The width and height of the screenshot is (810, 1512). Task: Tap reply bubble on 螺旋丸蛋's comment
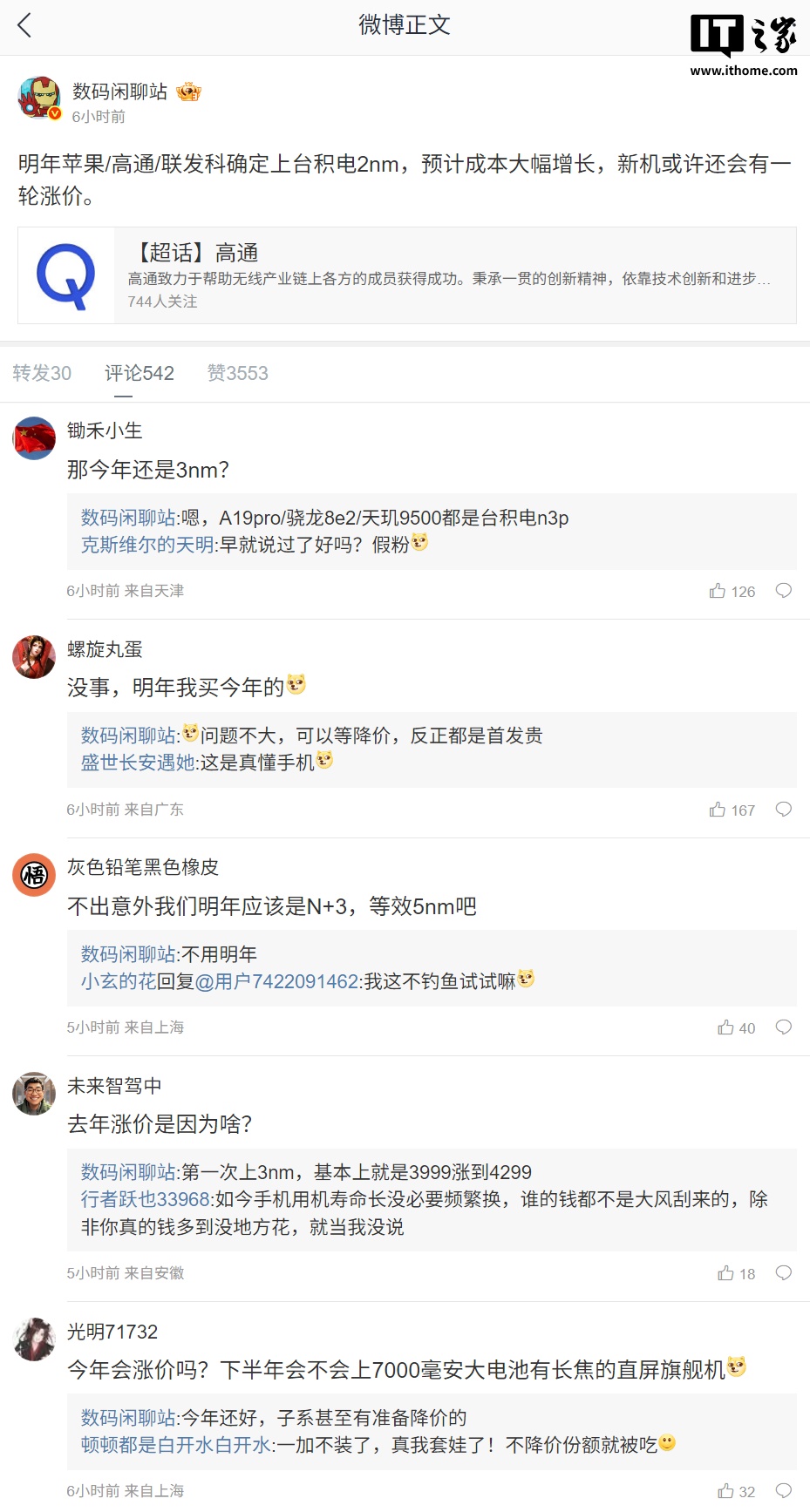(x=784, y=810)
